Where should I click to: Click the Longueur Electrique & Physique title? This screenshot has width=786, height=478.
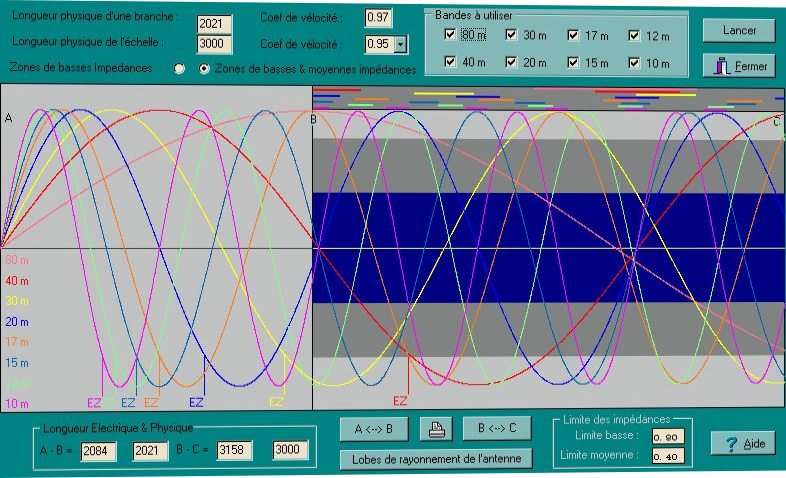pos(118,428)
